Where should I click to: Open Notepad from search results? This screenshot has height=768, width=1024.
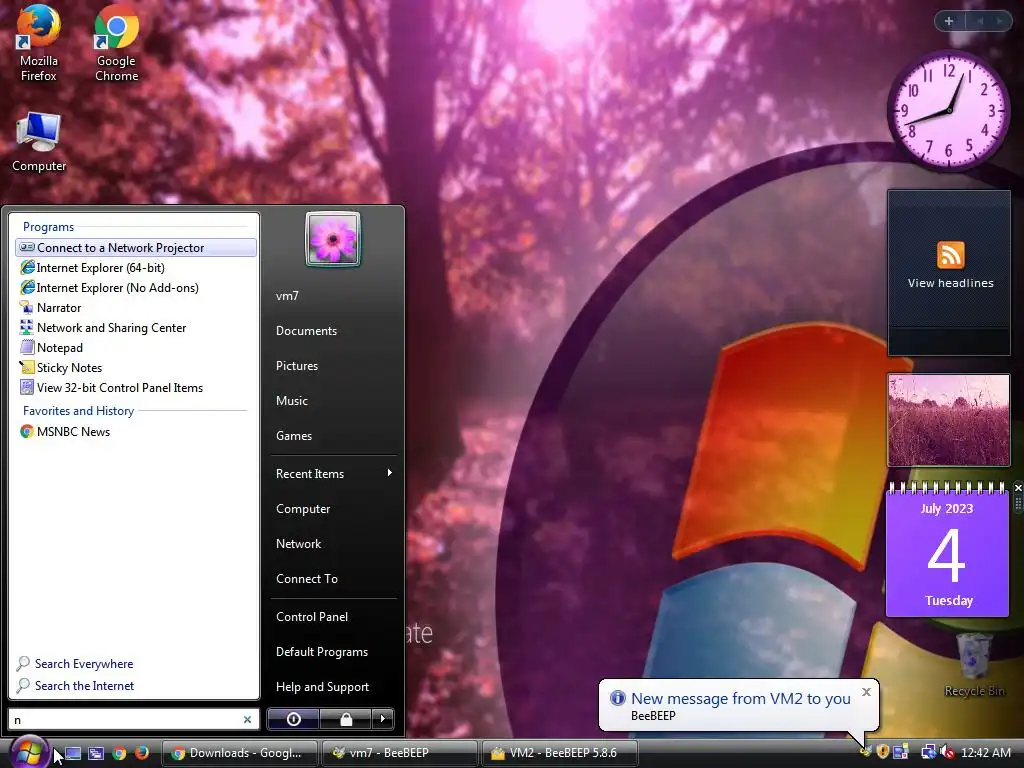point(136,348)
